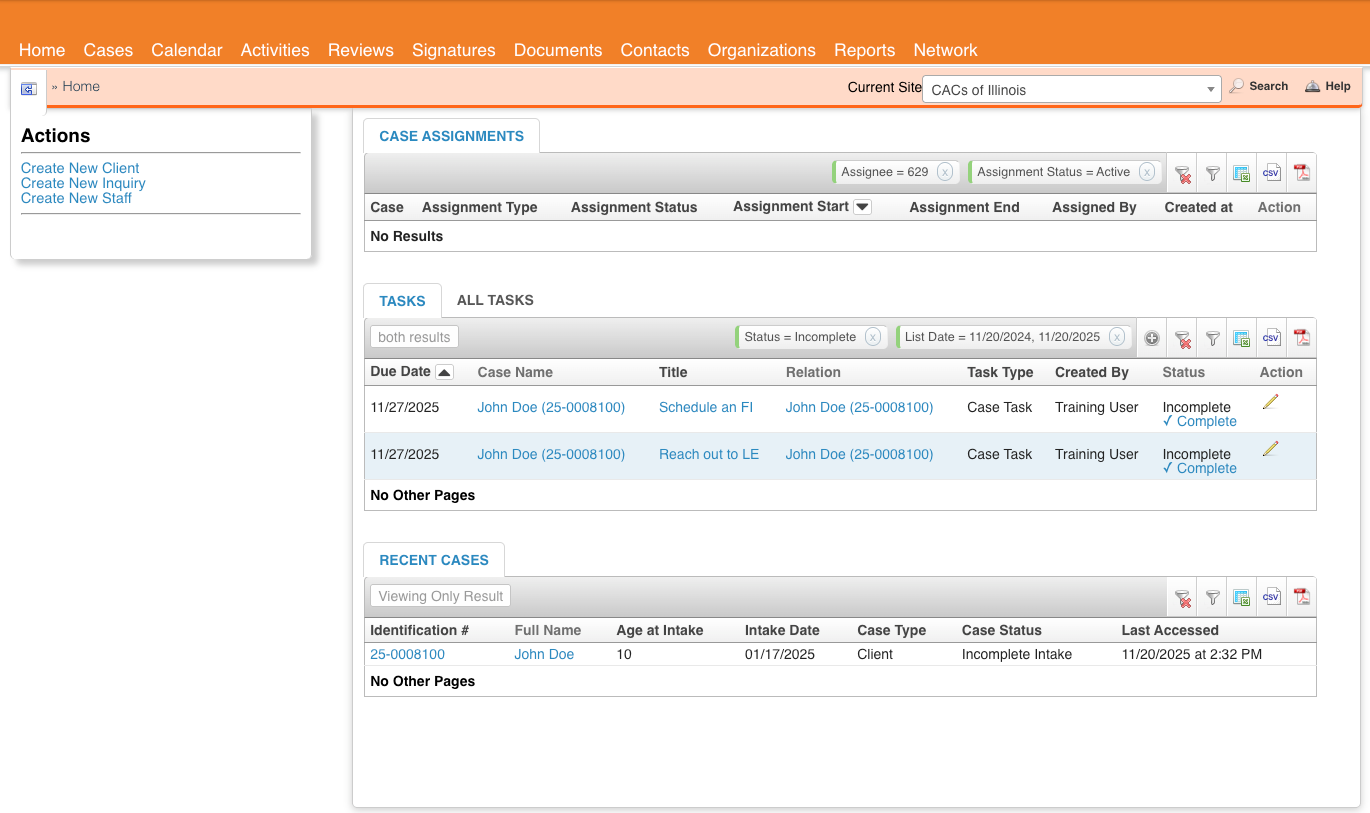Select the Tasks tab
The height and width of the screenshot is (813, 1370).
[x=402, y=301]
